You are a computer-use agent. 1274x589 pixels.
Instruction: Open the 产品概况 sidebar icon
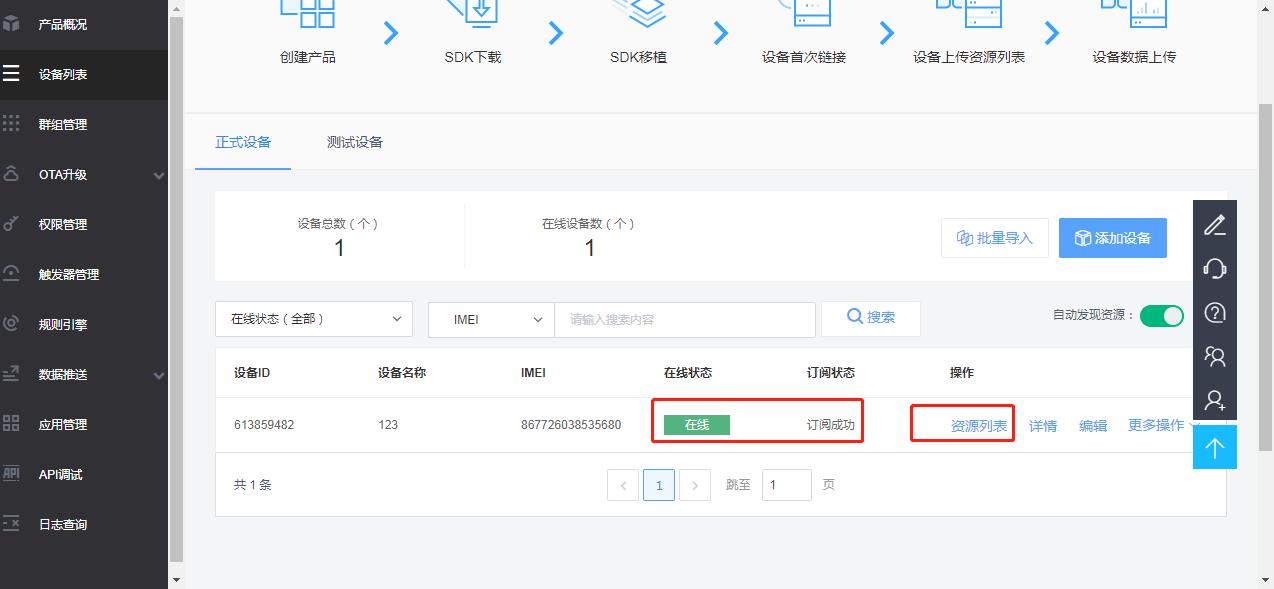click(14, 24)
